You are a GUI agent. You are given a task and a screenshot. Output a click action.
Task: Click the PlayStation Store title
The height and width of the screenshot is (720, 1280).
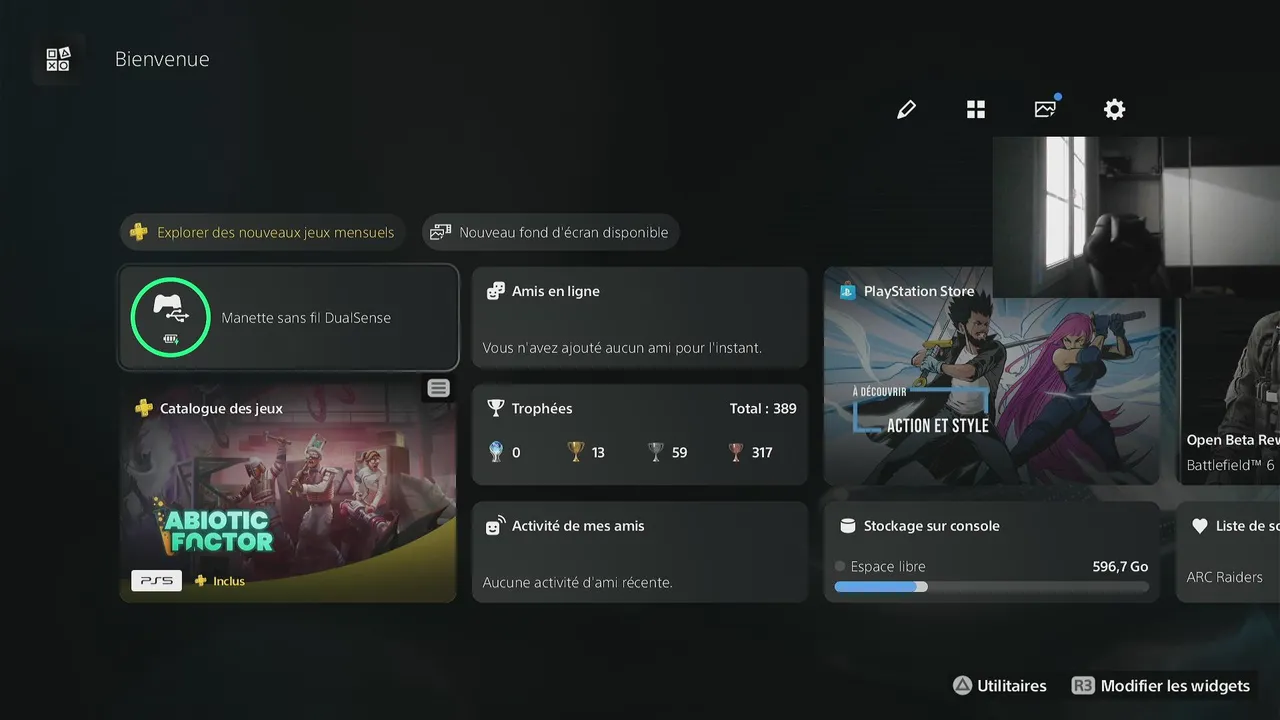click(919, 291)
